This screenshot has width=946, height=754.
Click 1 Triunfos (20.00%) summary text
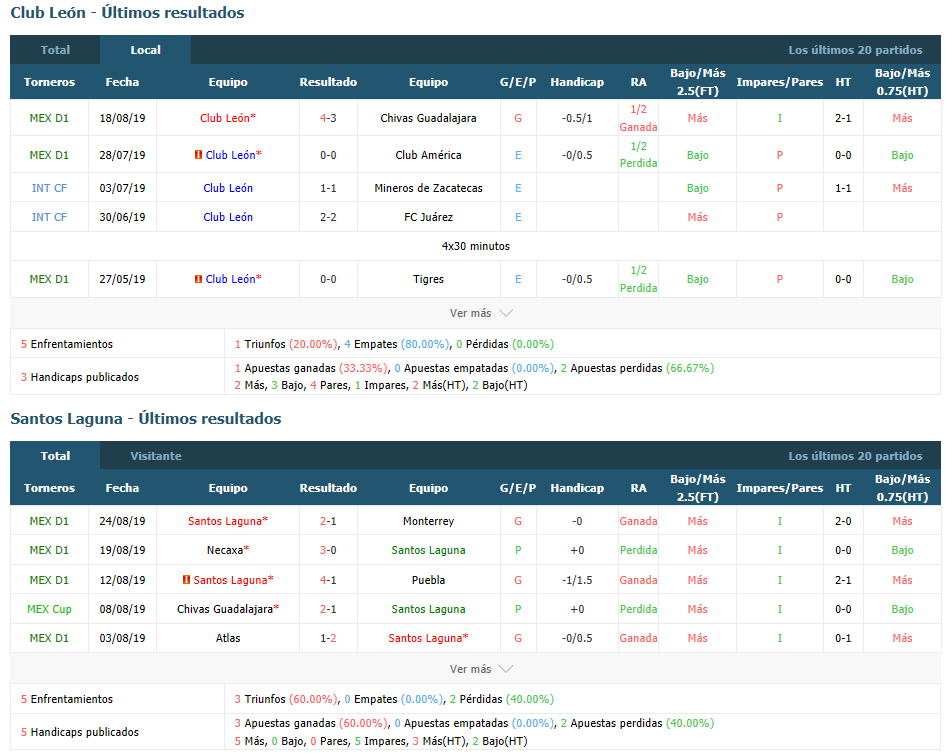(x=285, y=344)
